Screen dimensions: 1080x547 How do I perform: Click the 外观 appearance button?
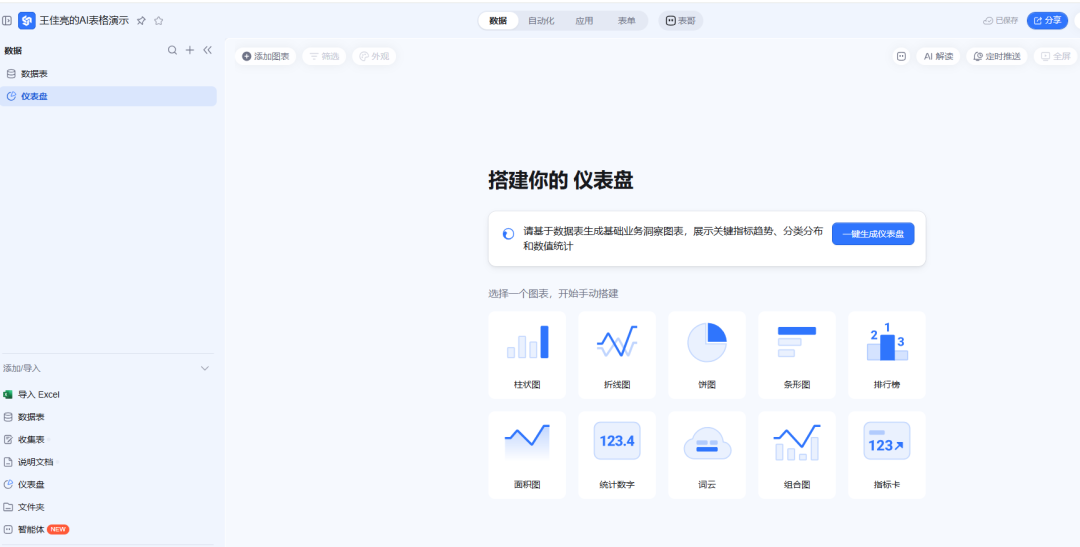click(x=374, y=56)
